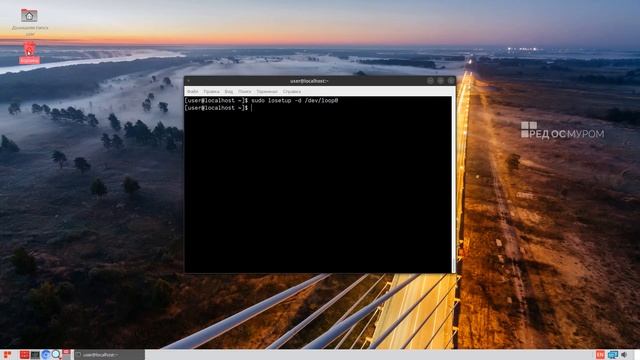Open the home folder desktop icon

(29, 16)
